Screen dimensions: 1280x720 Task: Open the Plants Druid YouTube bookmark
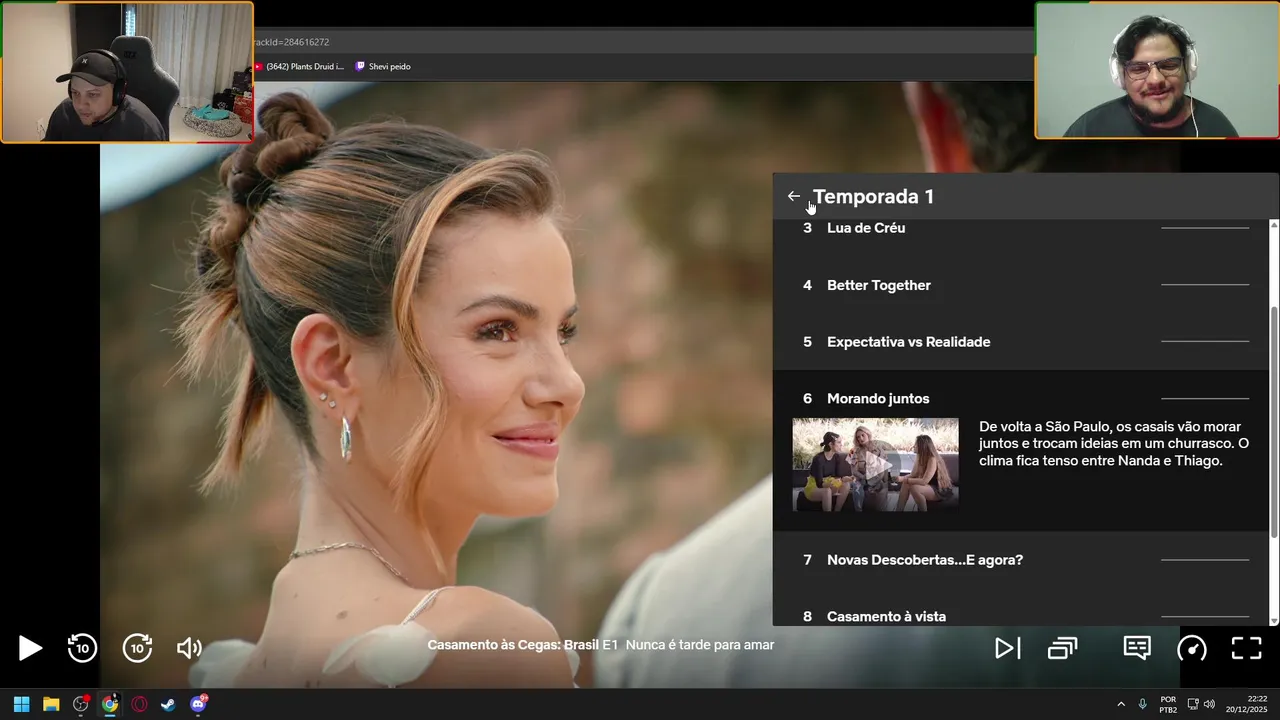[x=298, y=66]
